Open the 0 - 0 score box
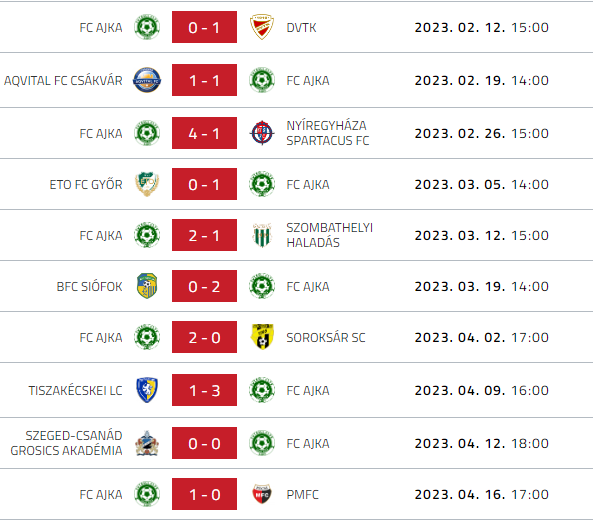This screenshot has width=593, height=520. tap(204, 443)
